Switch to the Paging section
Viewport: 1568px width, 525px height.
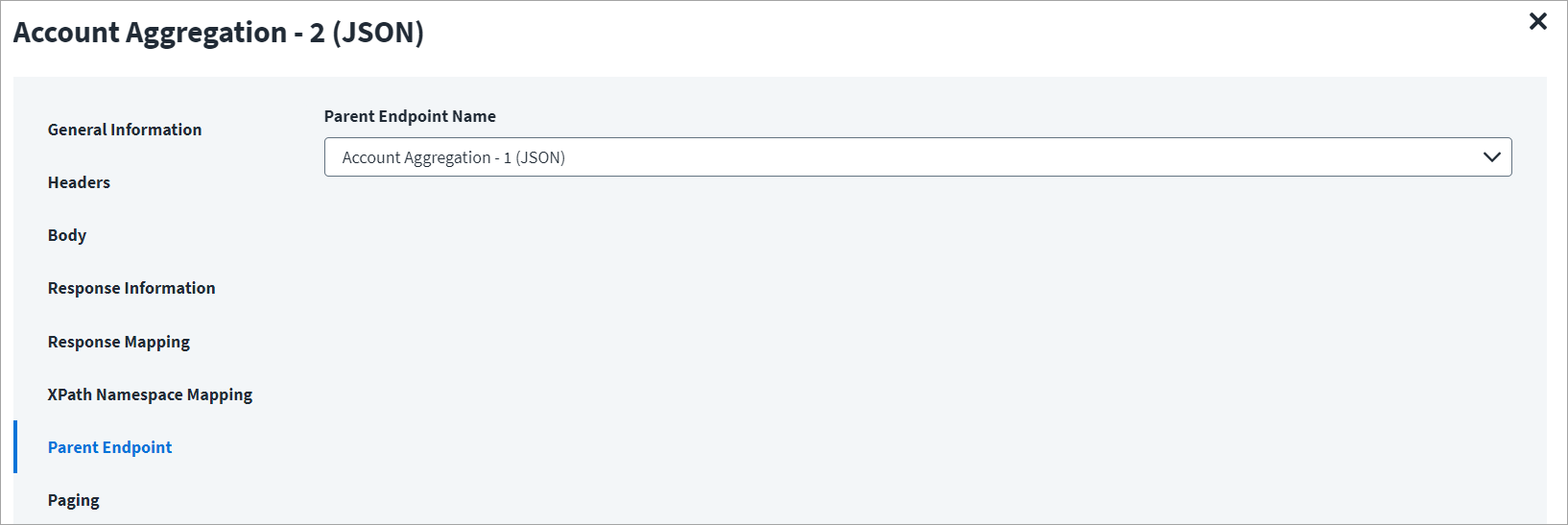click(74, 500)
